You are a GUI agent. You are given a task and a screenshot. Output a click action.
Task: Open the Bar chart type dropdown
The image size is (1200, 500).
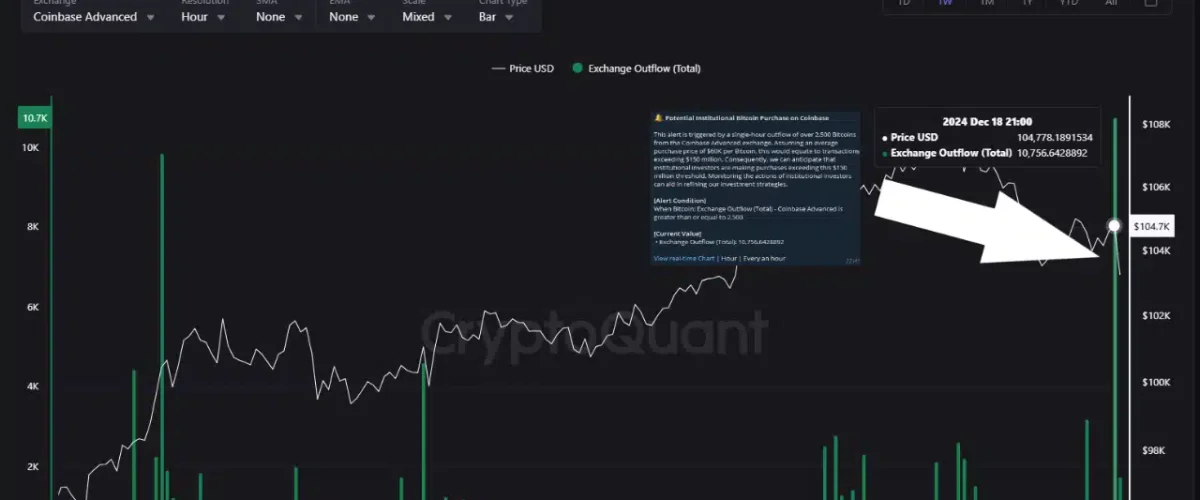[x=503, y=17]
